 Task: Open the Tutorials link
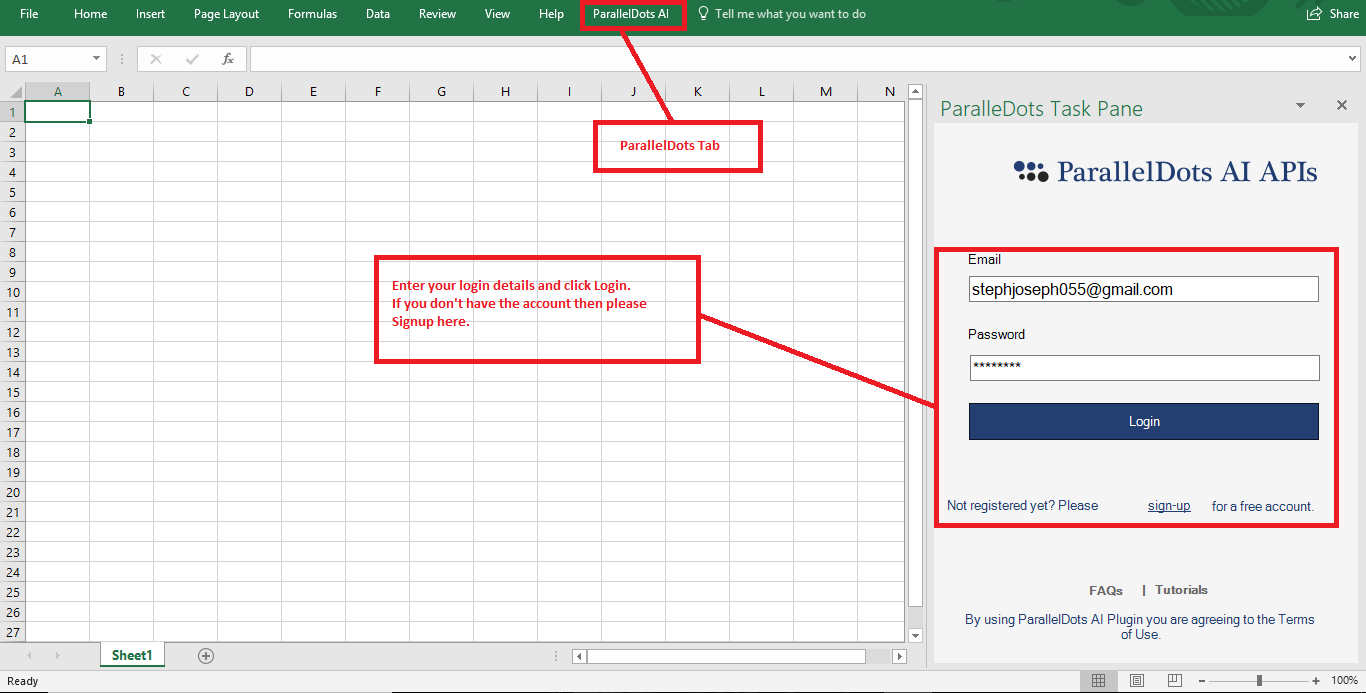1181,590
